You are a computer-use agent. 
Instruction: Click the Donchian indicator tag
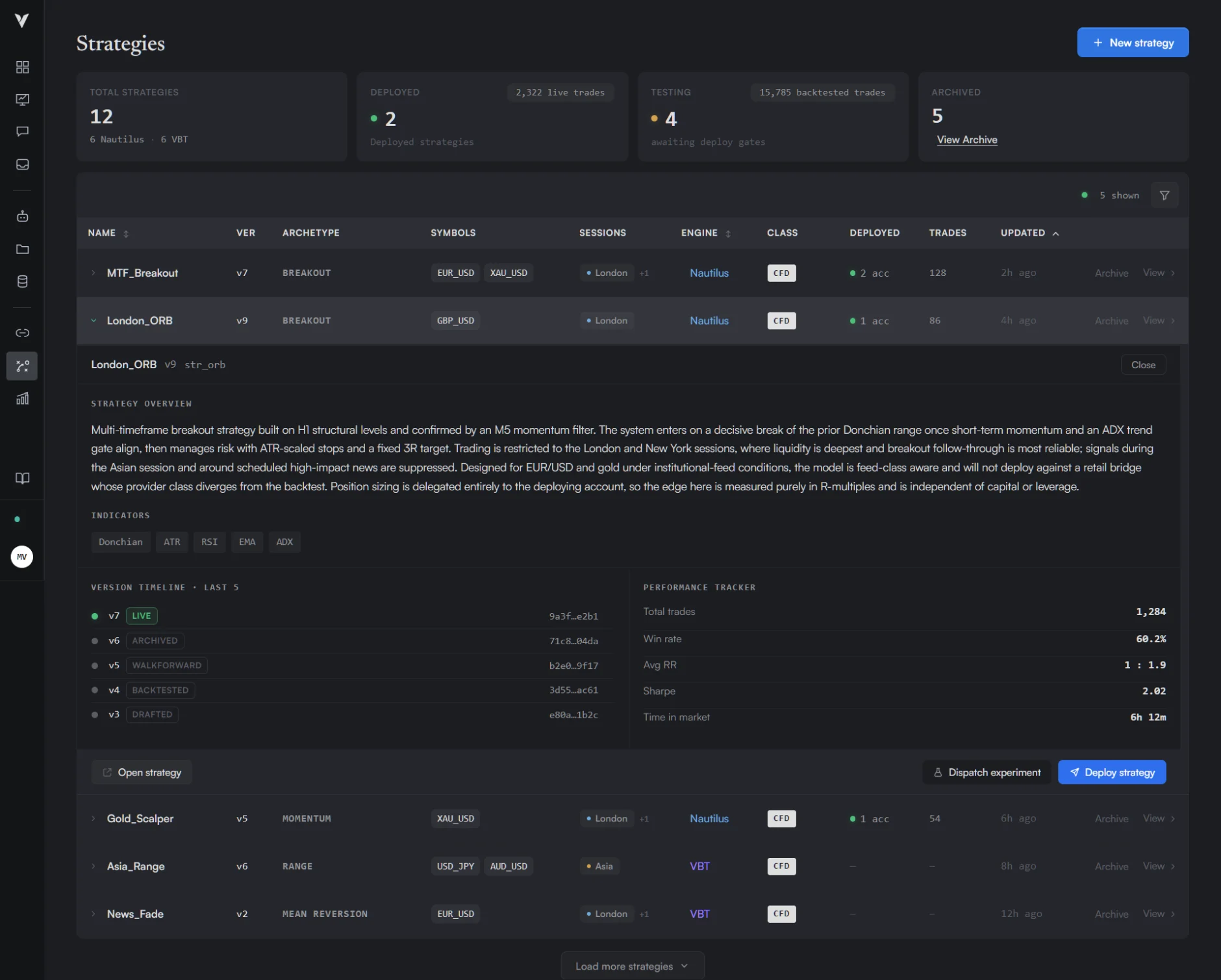pos(121,542)
